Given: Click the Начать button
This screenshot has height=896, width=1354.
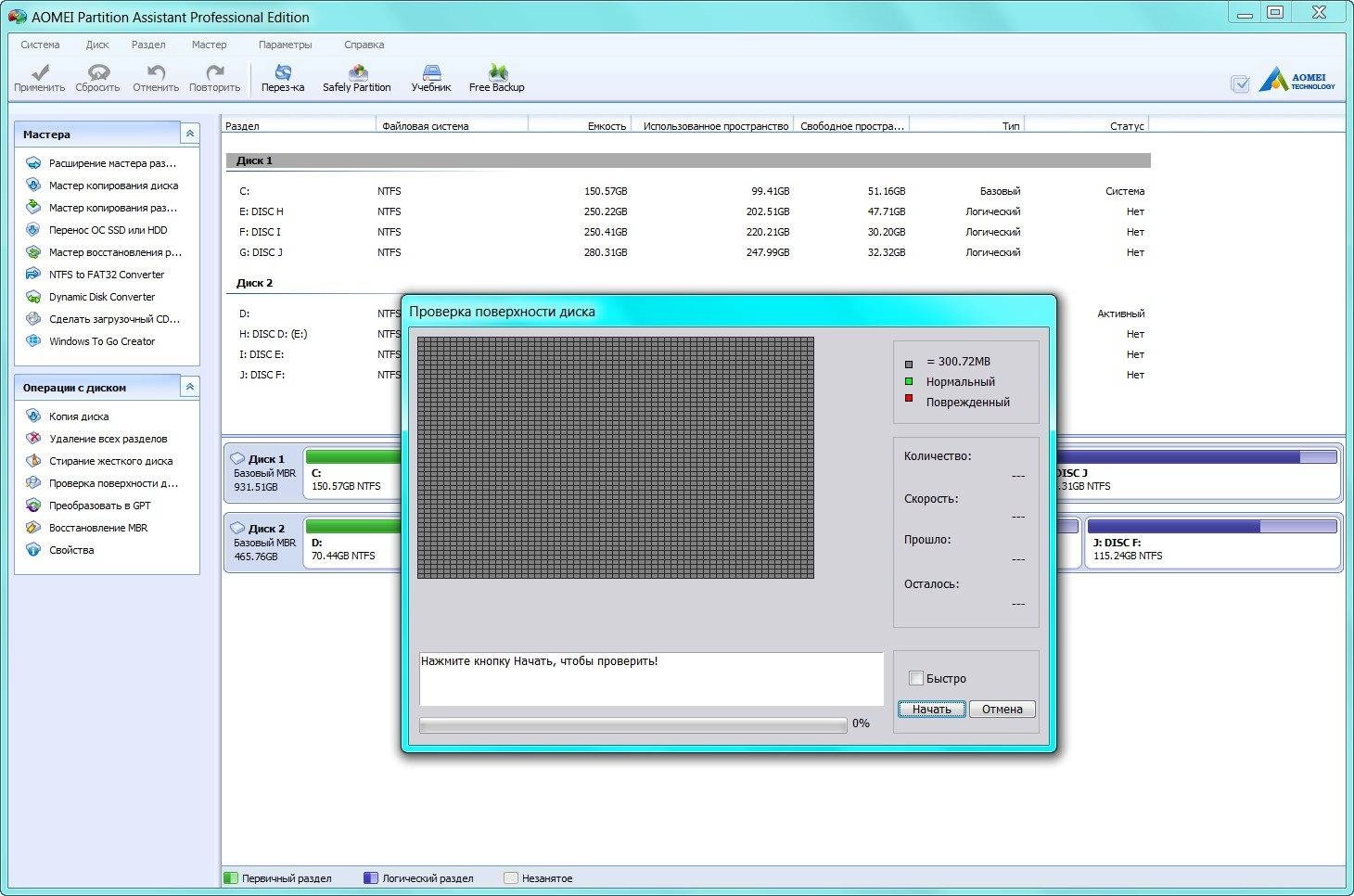Looking at the screenshot, I should click(932, 709).
